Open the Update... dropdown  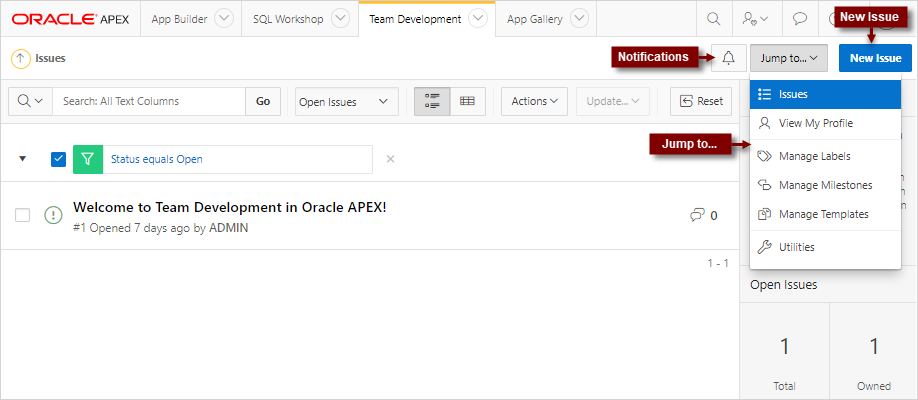(x=613, y=101)
